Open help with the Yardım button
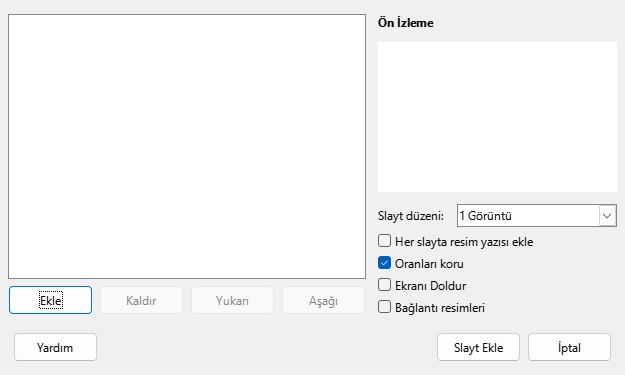Viewport: 625px width, 375px height. tap(55, 347)
